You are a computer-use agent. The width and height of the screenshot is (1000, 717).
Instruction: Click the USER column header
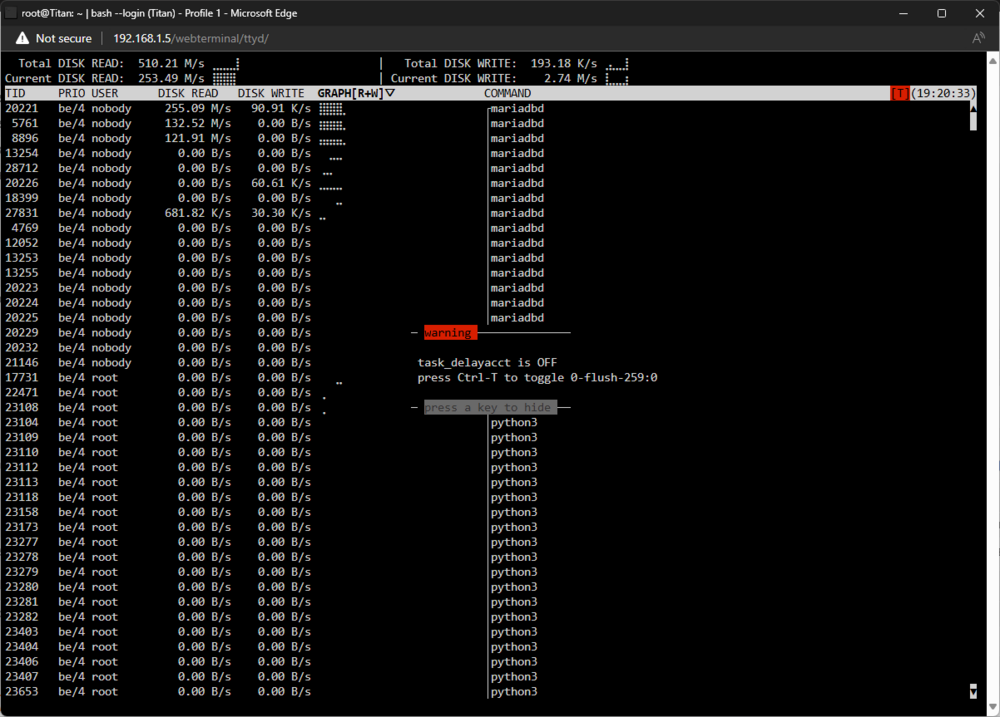[x=105, y=93]
